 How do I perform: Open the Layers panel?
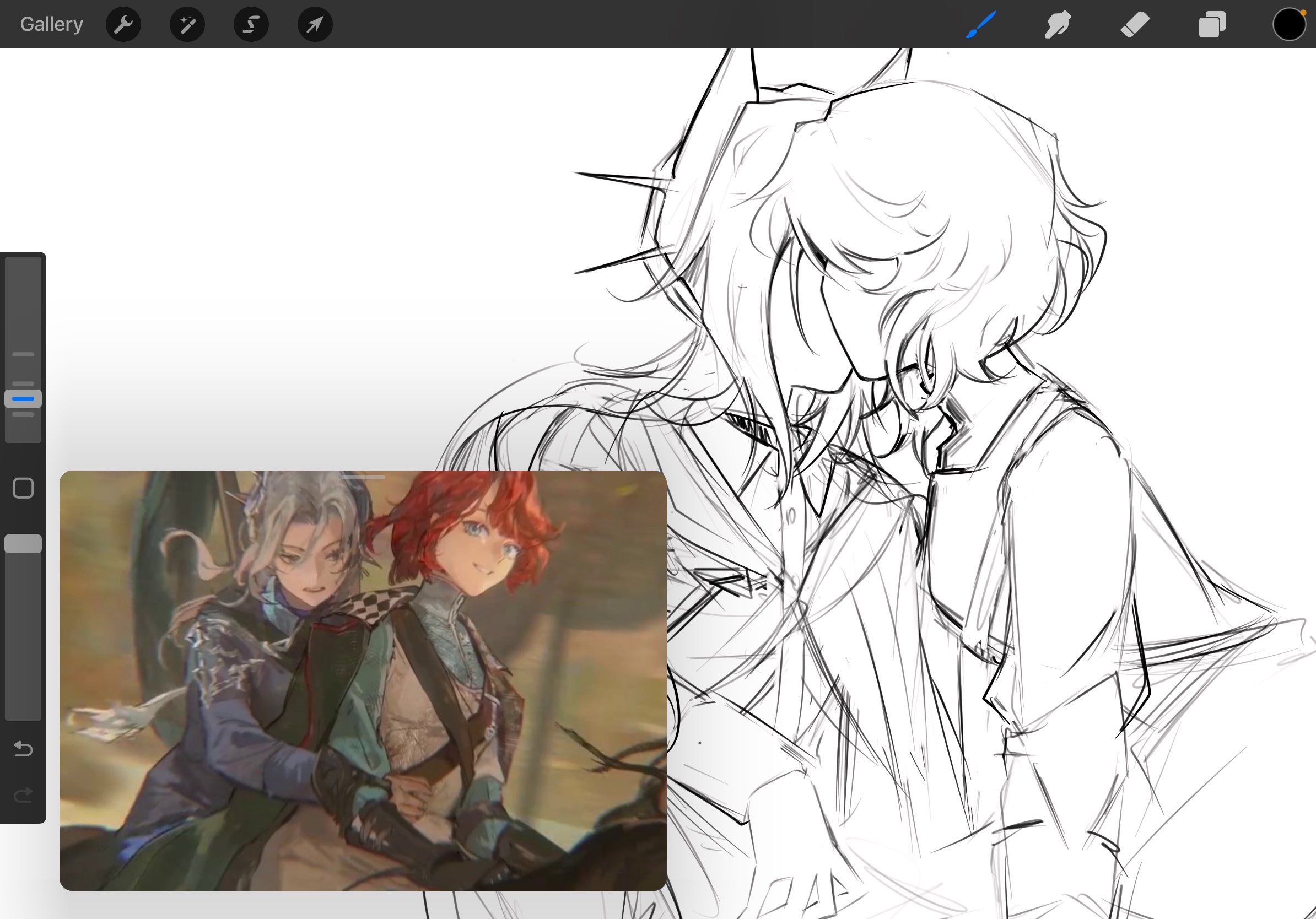pyautogui.click(x=1212, y=25)
